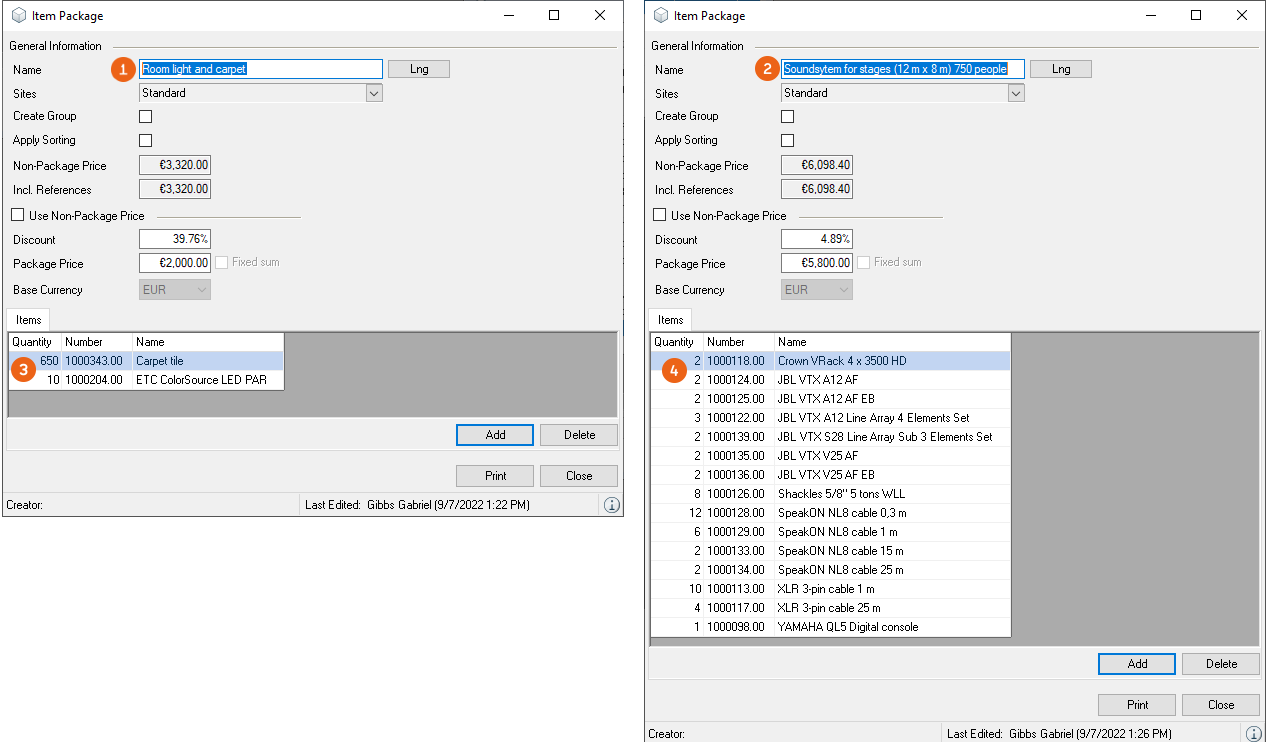This screenshot has height=742, width=1266.
Task: Switch to Items tab in Soundsystem package
Action: (671, 320)
